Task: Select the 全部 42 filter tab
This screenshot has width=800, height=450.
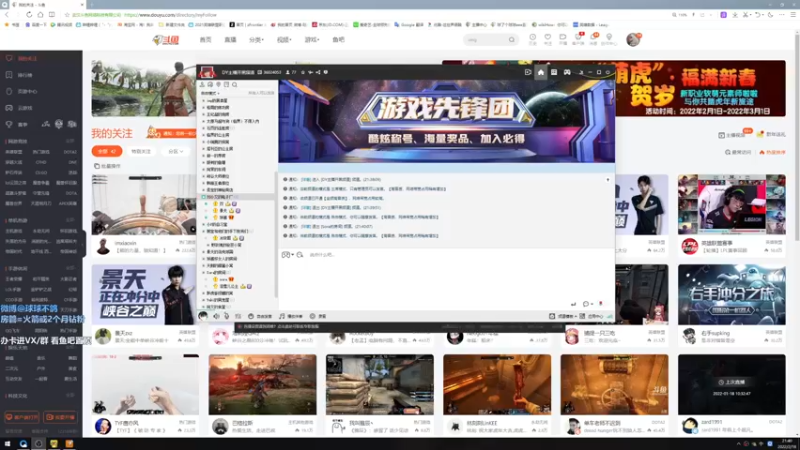Action: [107, 152]
